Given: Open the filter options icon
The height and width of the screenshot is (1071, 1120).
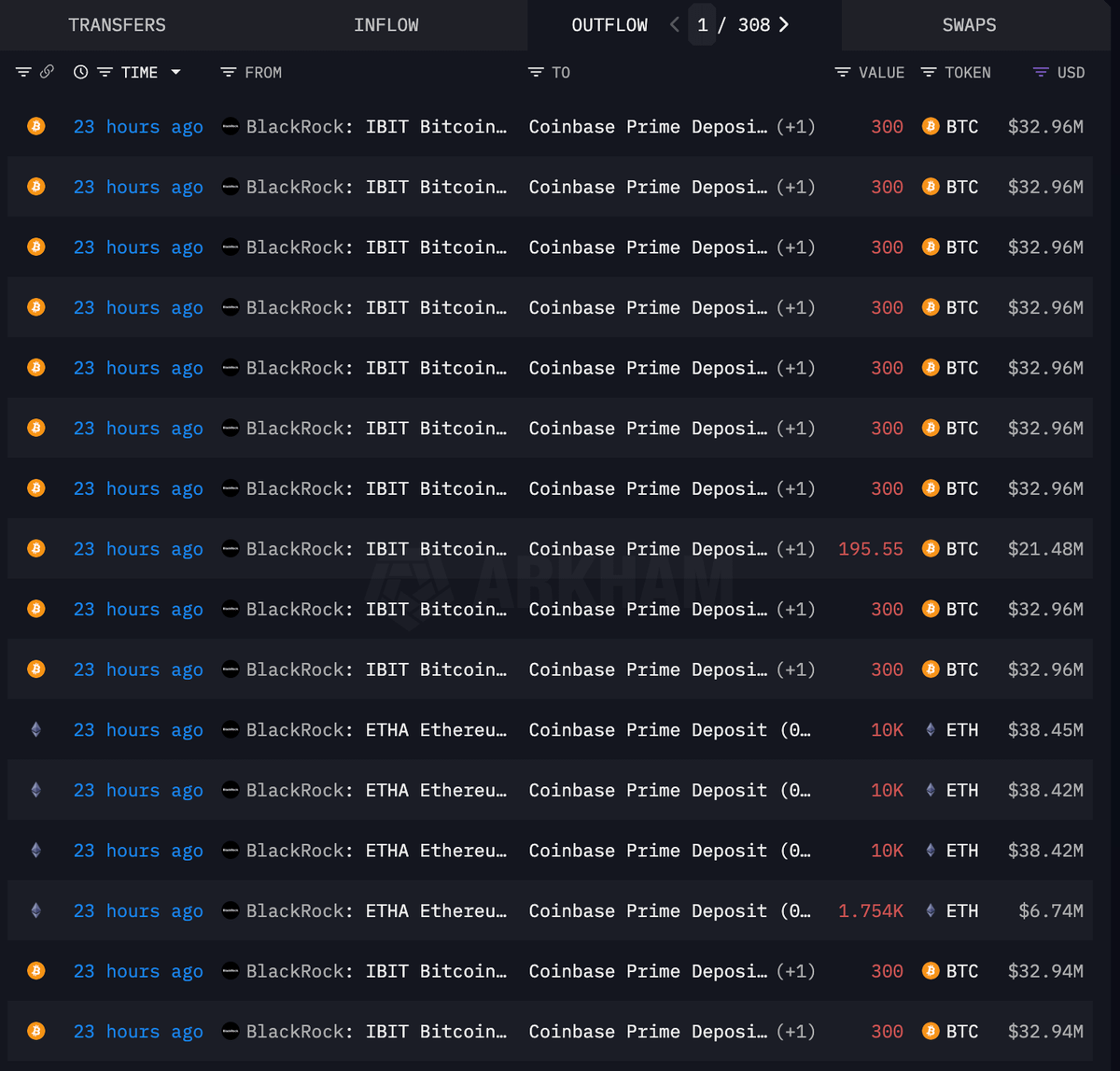Looking at the screenshot, I should 23,71.
